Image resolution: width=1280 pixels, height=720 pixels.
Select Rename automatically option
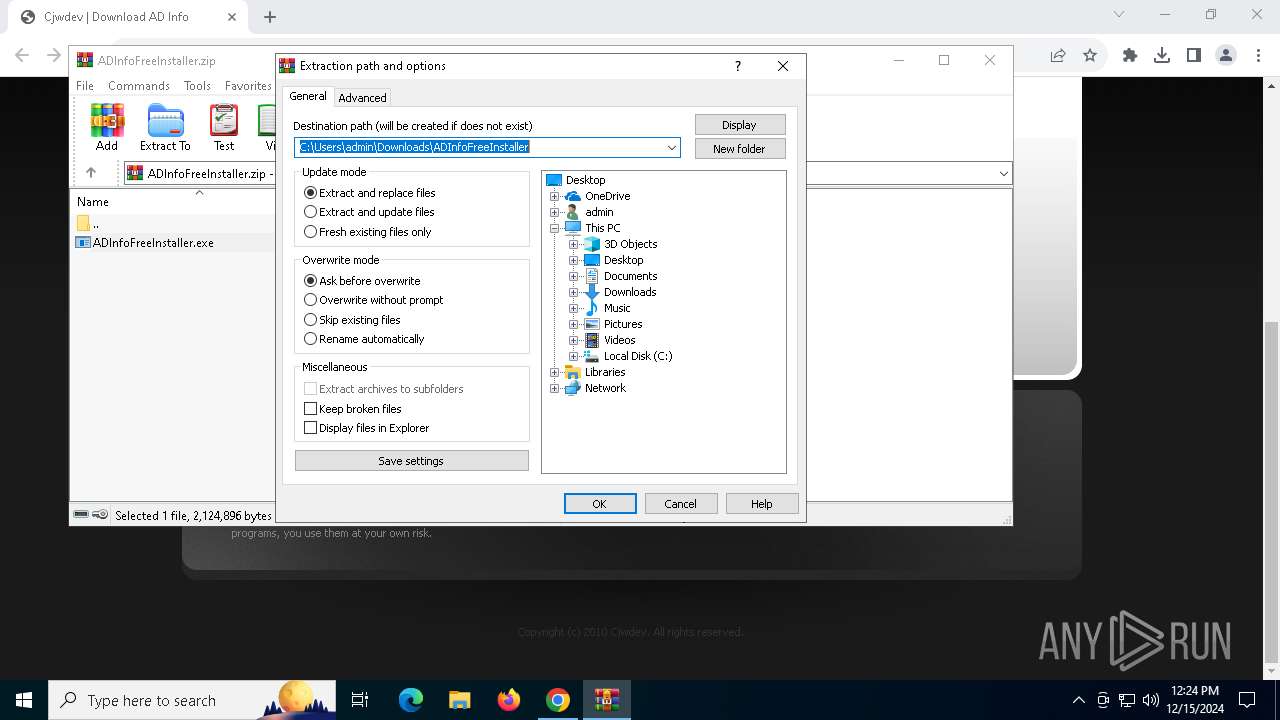click(364, 339)
